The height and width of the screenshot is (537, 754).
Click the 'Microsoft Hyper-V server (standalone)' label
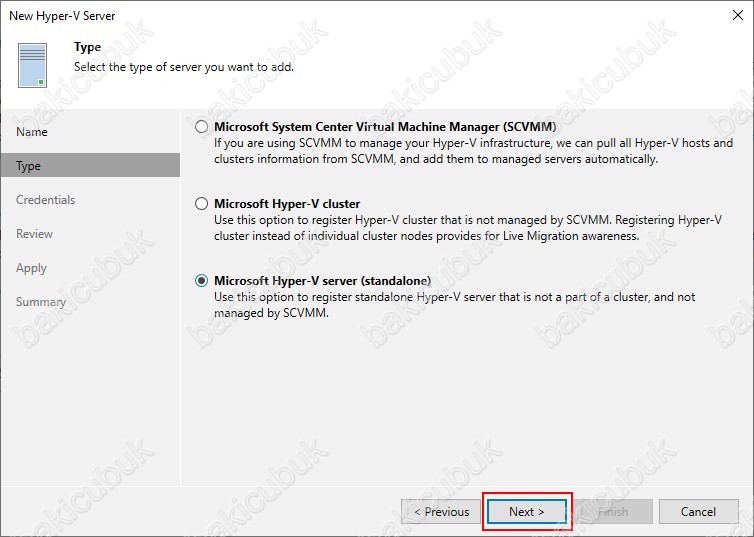tap(322, 281)
